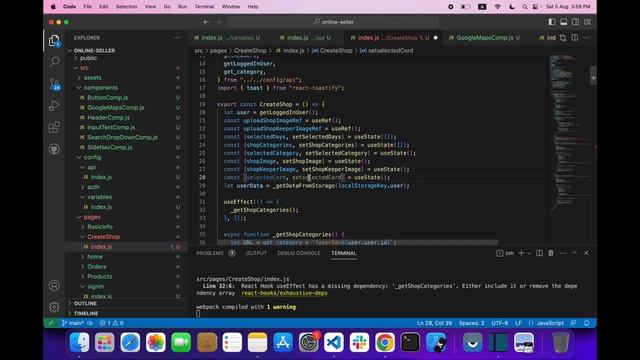Switch to DEBUG CONSOLE tab

tap(299, 253)
